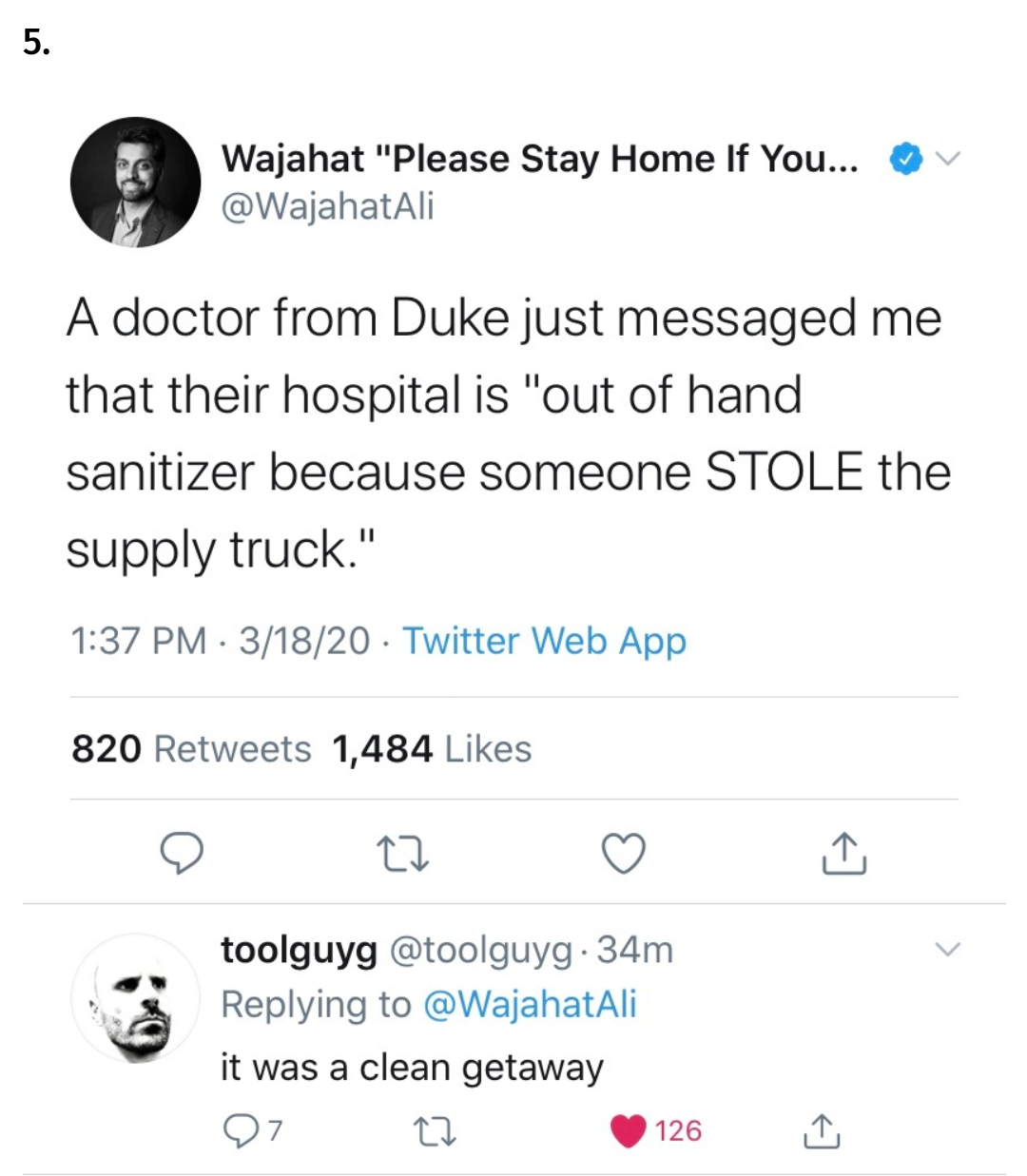1027x1176 pixels.
Task: Open Wajahat Ali's profile picture
Action: click(135, 183)
